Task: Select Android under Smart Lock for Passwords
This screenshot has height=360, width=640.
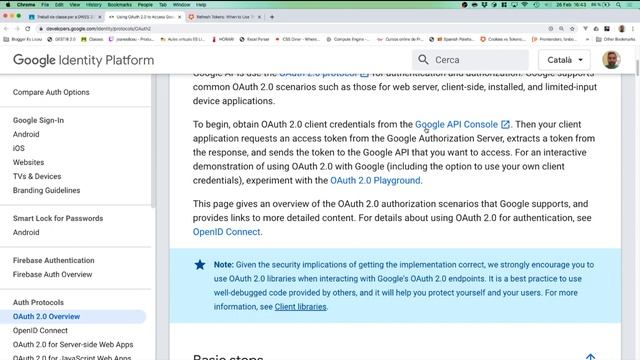Action: click(x=26, y=232)
